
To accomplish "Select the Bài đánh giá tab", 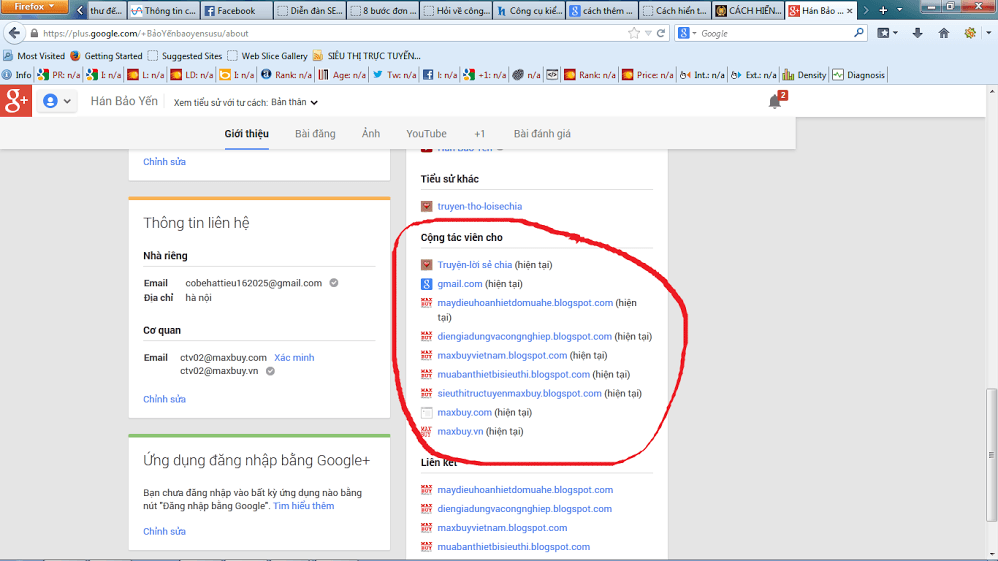I will pos(542,134).
